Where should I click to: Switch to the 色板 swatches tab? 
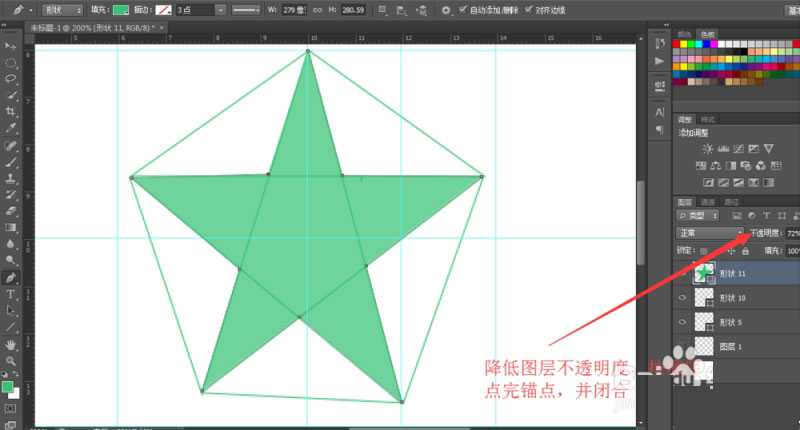point(708,33)
